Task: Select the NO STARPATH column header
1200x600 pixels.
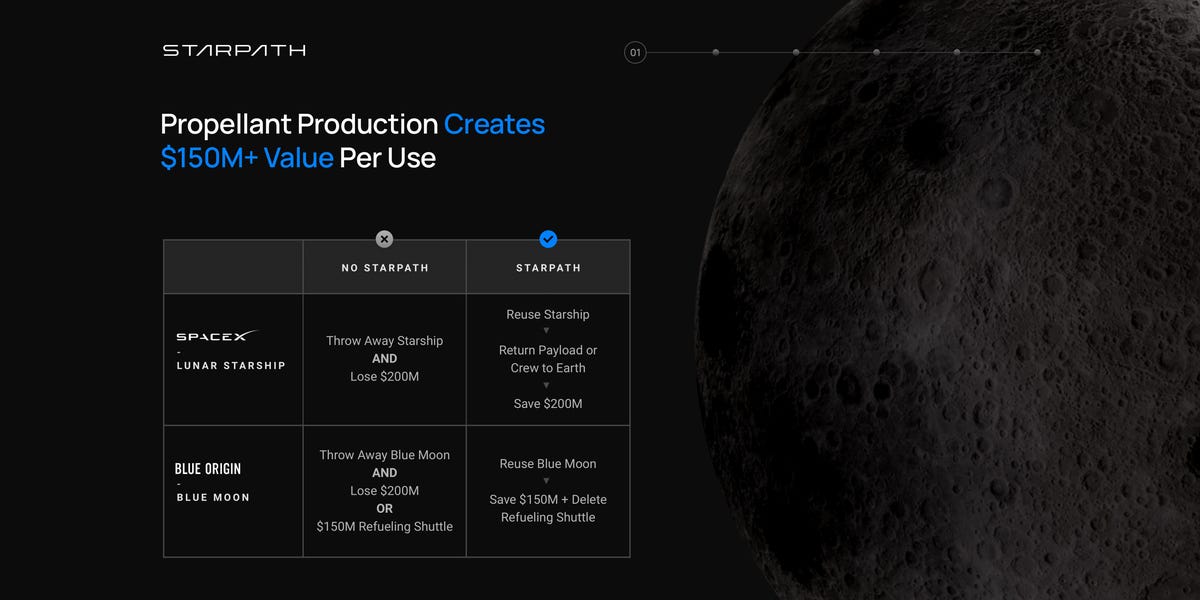Action: click(x=384, y=268)
